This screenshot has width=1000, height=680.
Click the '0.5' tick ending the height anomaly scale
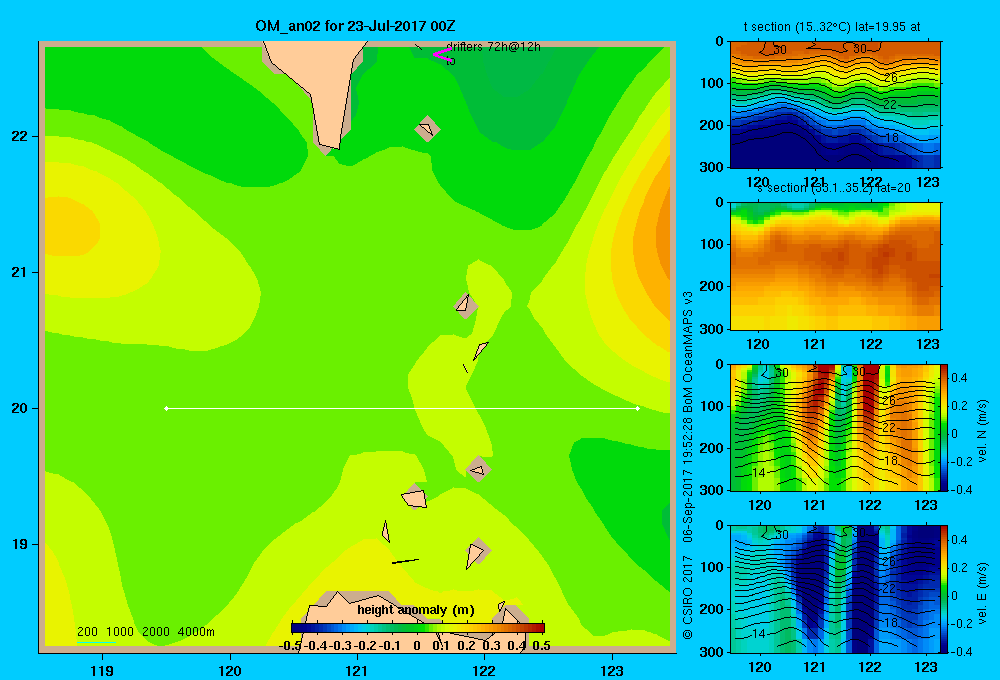pyautogui.click(x=541, y=646)
